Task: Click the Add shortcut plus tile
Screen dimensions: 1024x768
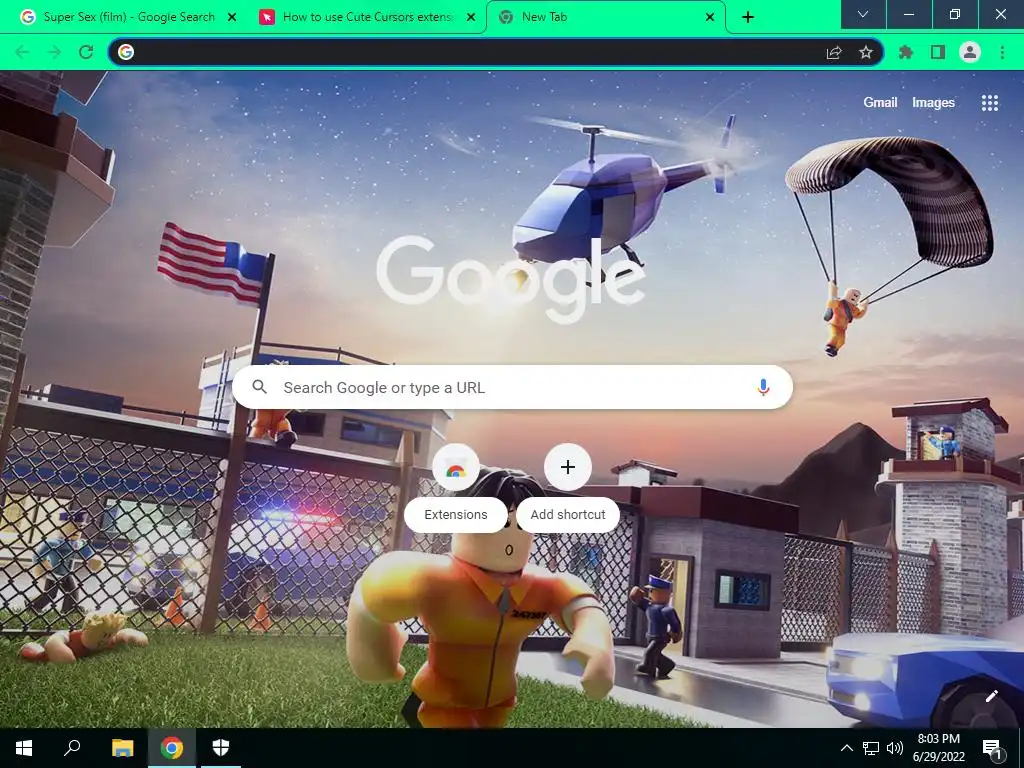Action: pyautogui.click(x=568, y=467)
